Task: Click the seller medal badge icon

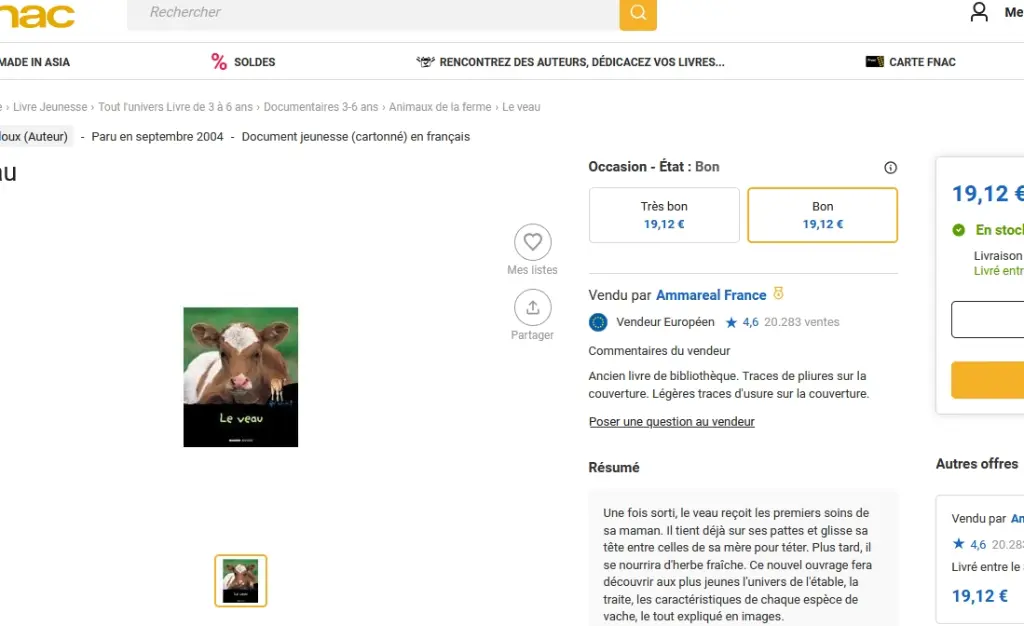Action: (x=778, y=294)
